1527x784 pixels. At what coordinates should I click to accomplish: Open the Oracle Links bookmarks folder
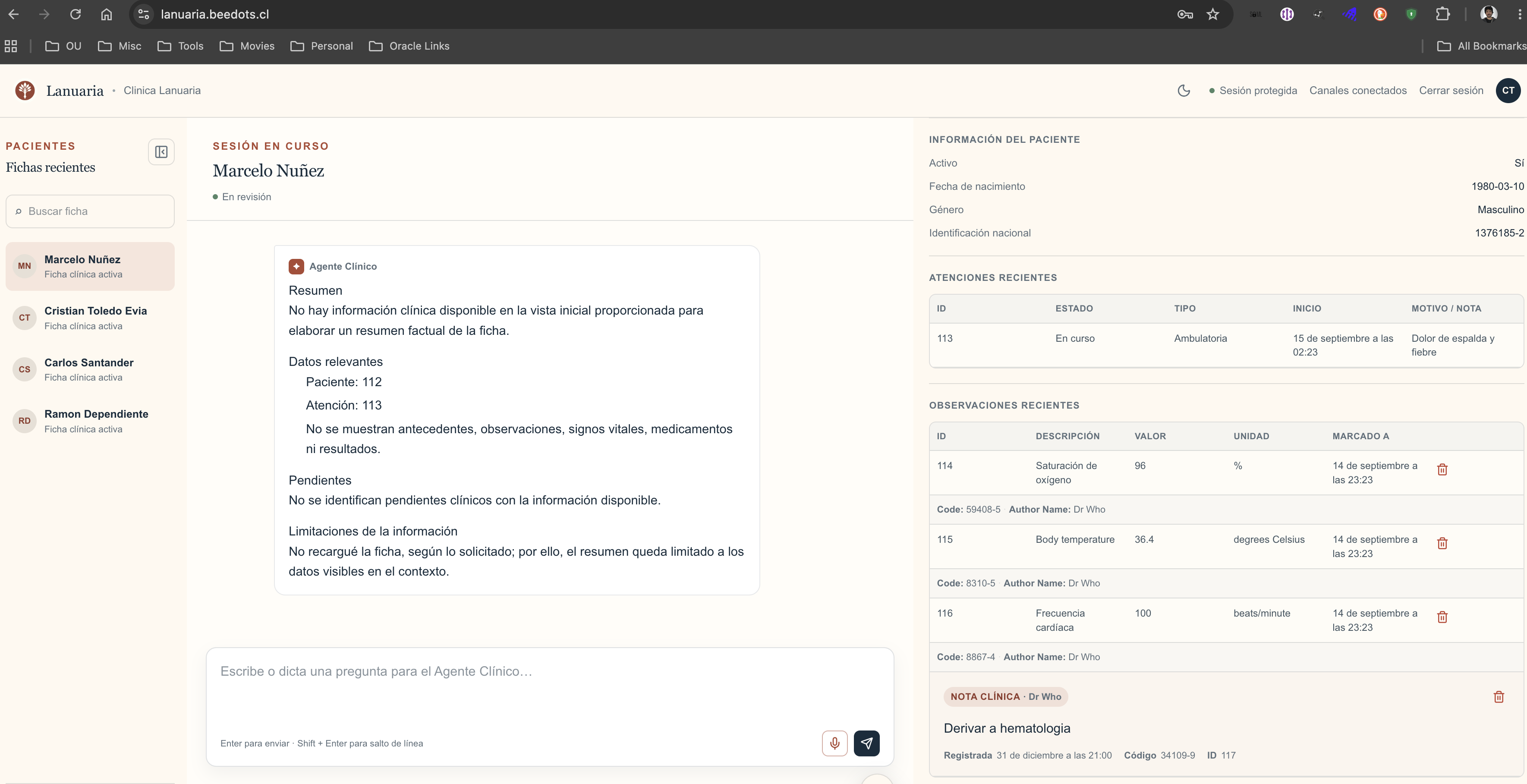click(x=409, y=46)
